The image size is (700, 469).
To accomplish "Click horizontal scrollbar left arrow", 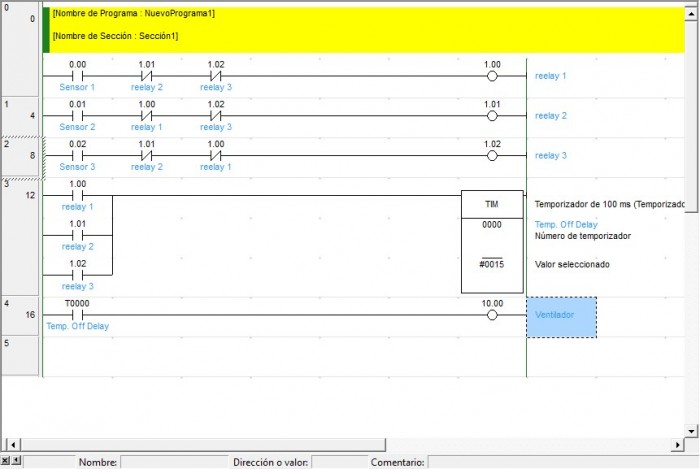I will [13, 444].
